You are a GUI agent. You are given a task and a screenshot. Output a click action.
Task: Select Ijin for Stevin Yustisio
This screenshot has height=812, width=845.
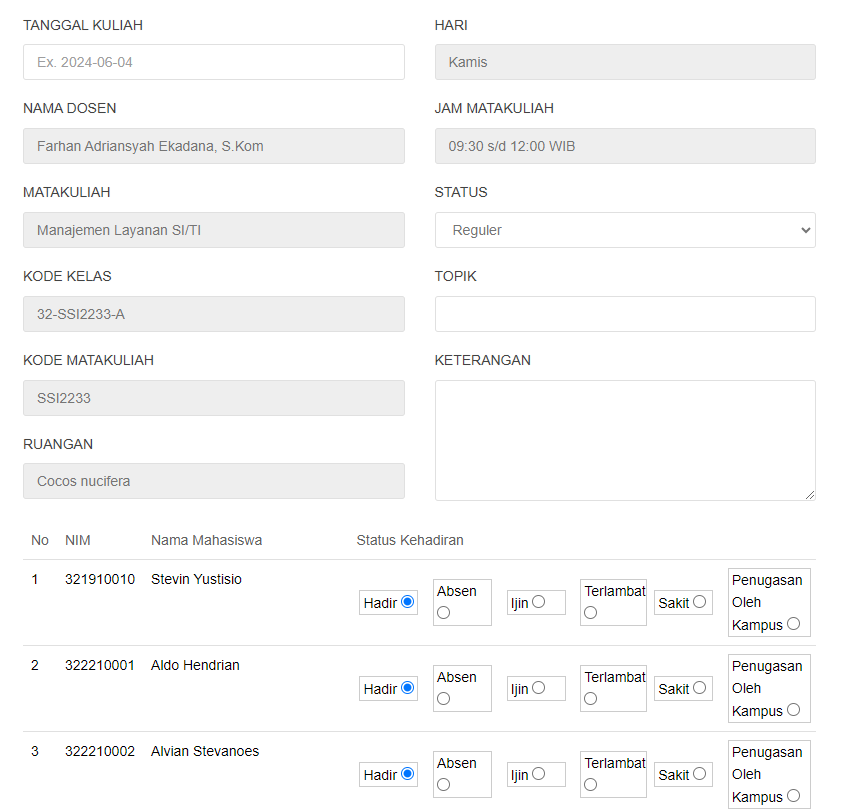pos(538,601)
